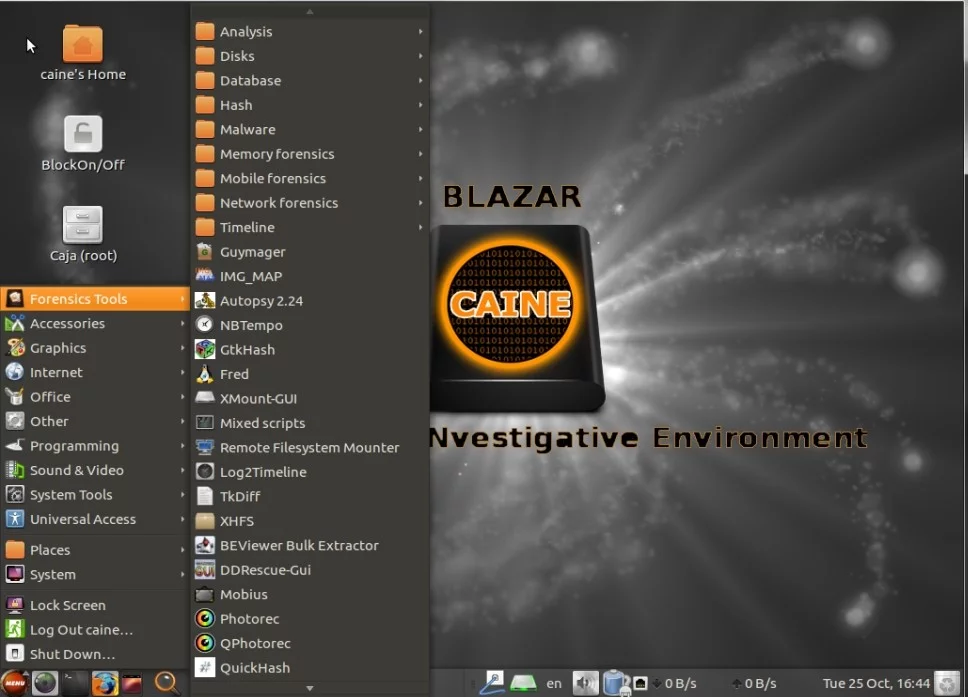Open the BEViewer Bulk Extractor

coord(298,546)
